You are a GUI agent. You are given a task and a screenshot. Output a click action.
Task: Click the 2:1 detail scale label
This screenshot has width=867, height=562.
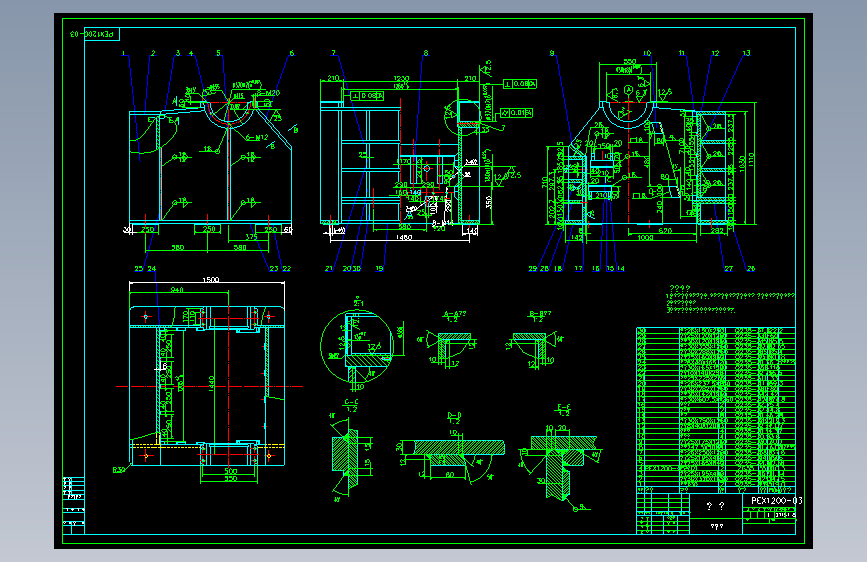pyautogui.click(x=358, y=304)
